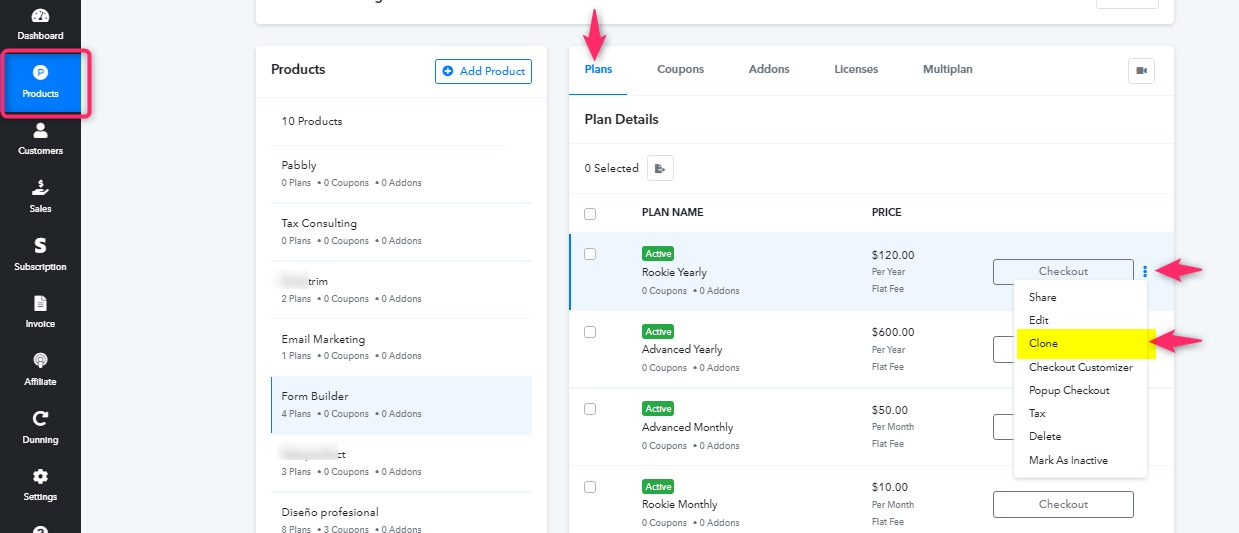Check the Advanced Monthly plan checkbox

pyautogui.click(x=590, y=409)
